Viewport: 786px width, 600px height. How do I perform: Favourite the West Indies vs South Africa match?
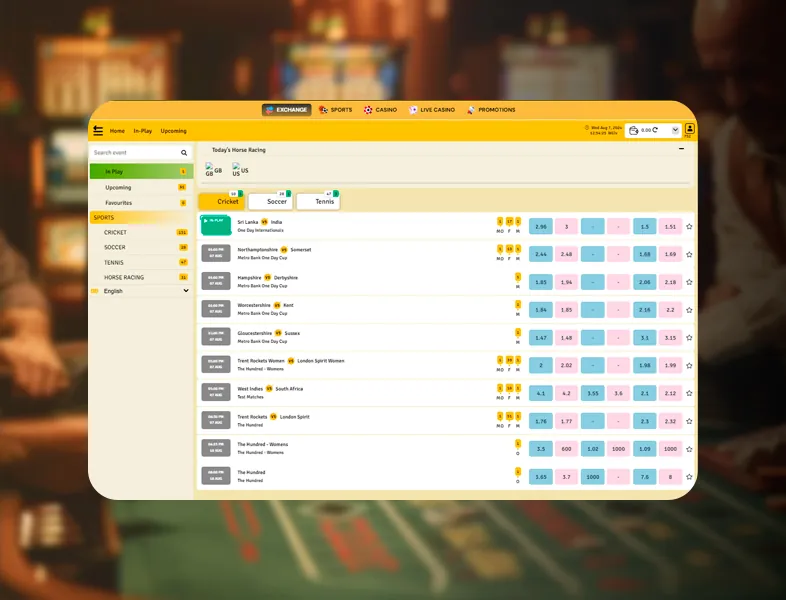[689, 393]
